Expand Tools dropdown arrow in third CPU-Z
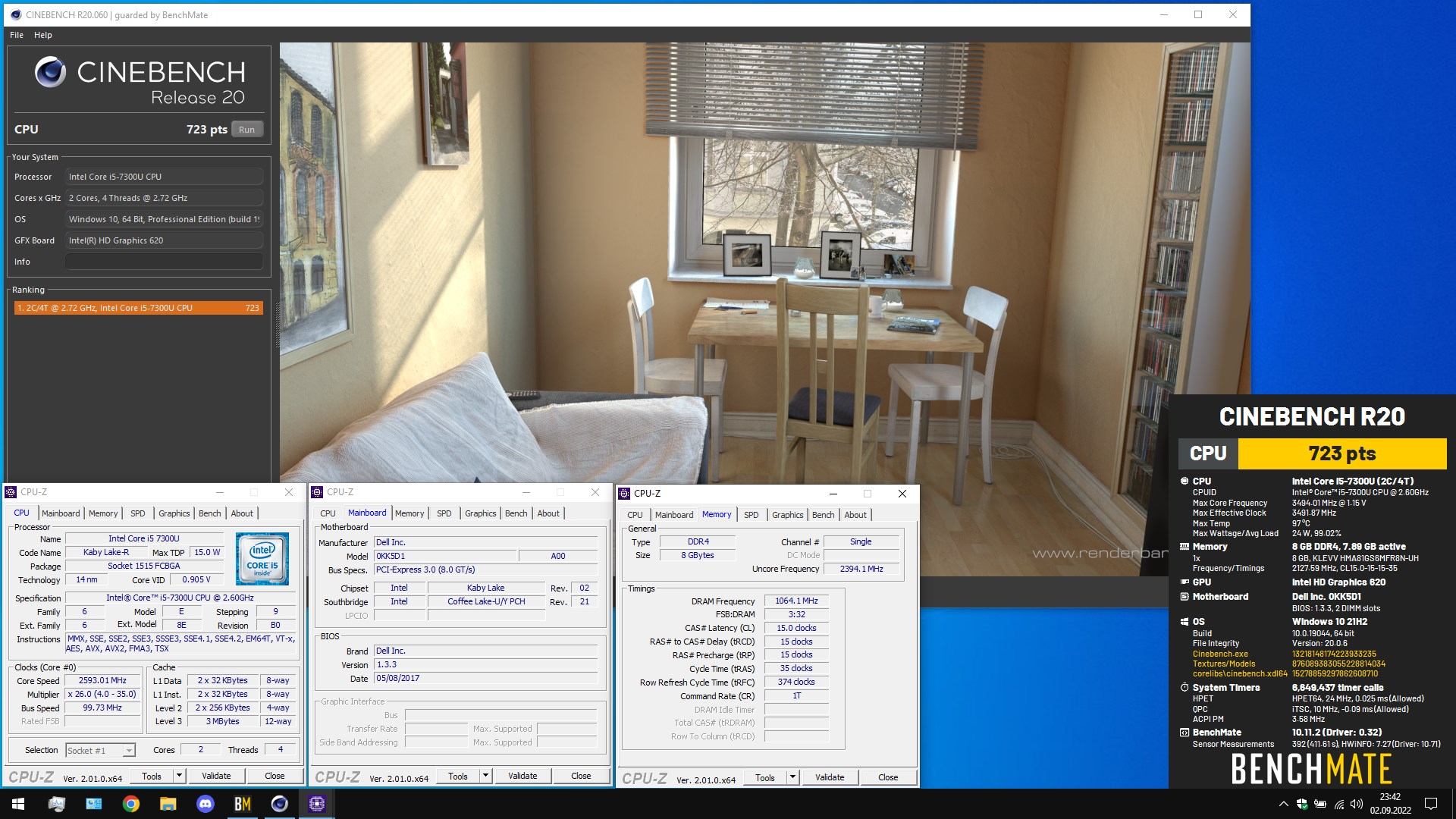Viewport: 1456px width, 819px height. click(x=793, y=777)
